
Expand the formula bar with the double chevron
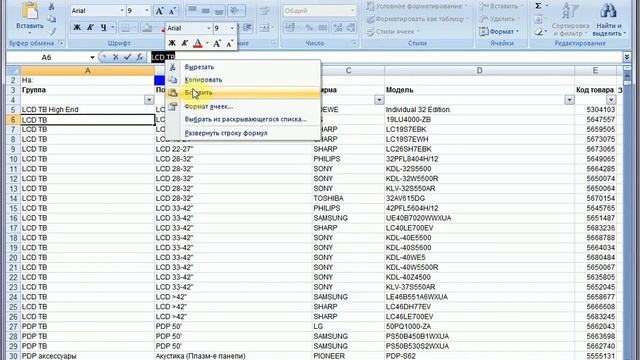tap(627, 58)
